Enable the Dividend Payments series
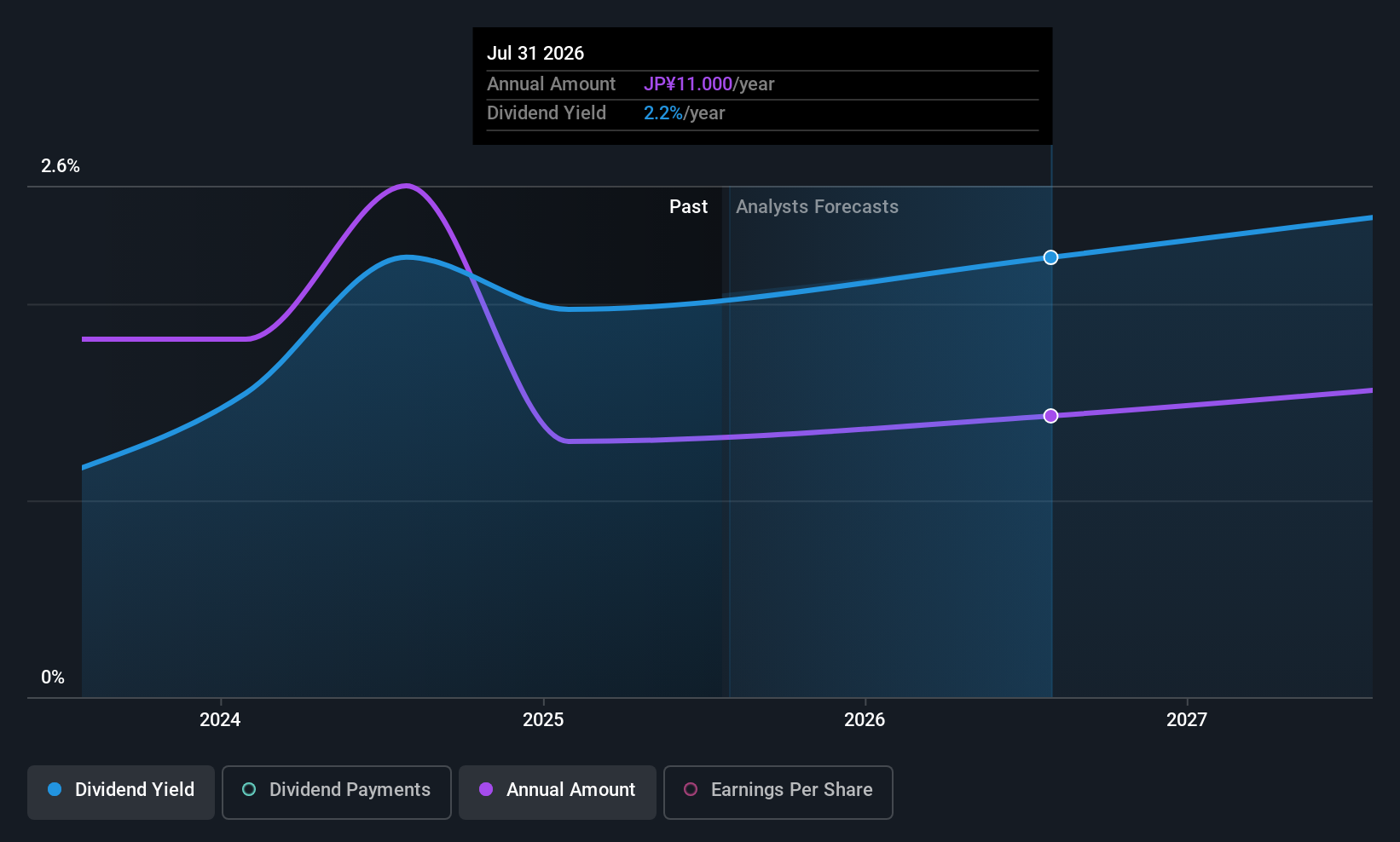 [x=337, y=793]
